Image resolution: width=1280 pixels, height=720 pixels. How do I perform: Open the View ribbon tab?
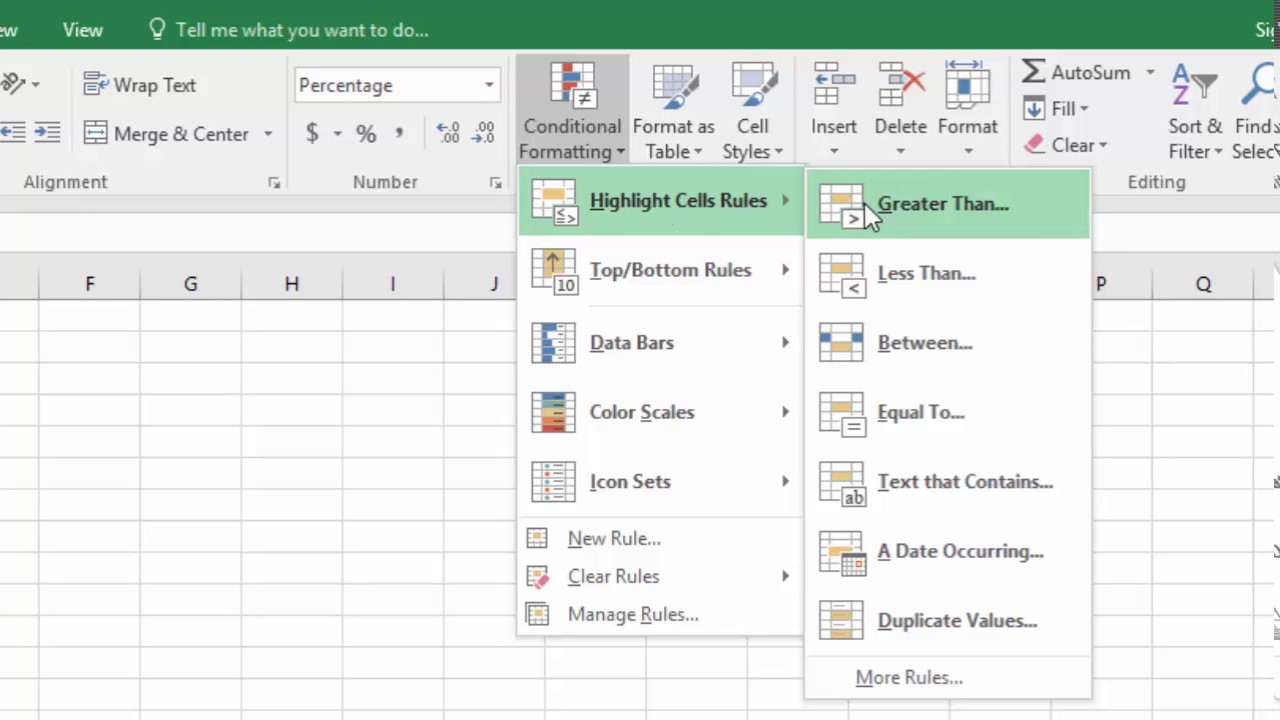[x=83, y=30]
